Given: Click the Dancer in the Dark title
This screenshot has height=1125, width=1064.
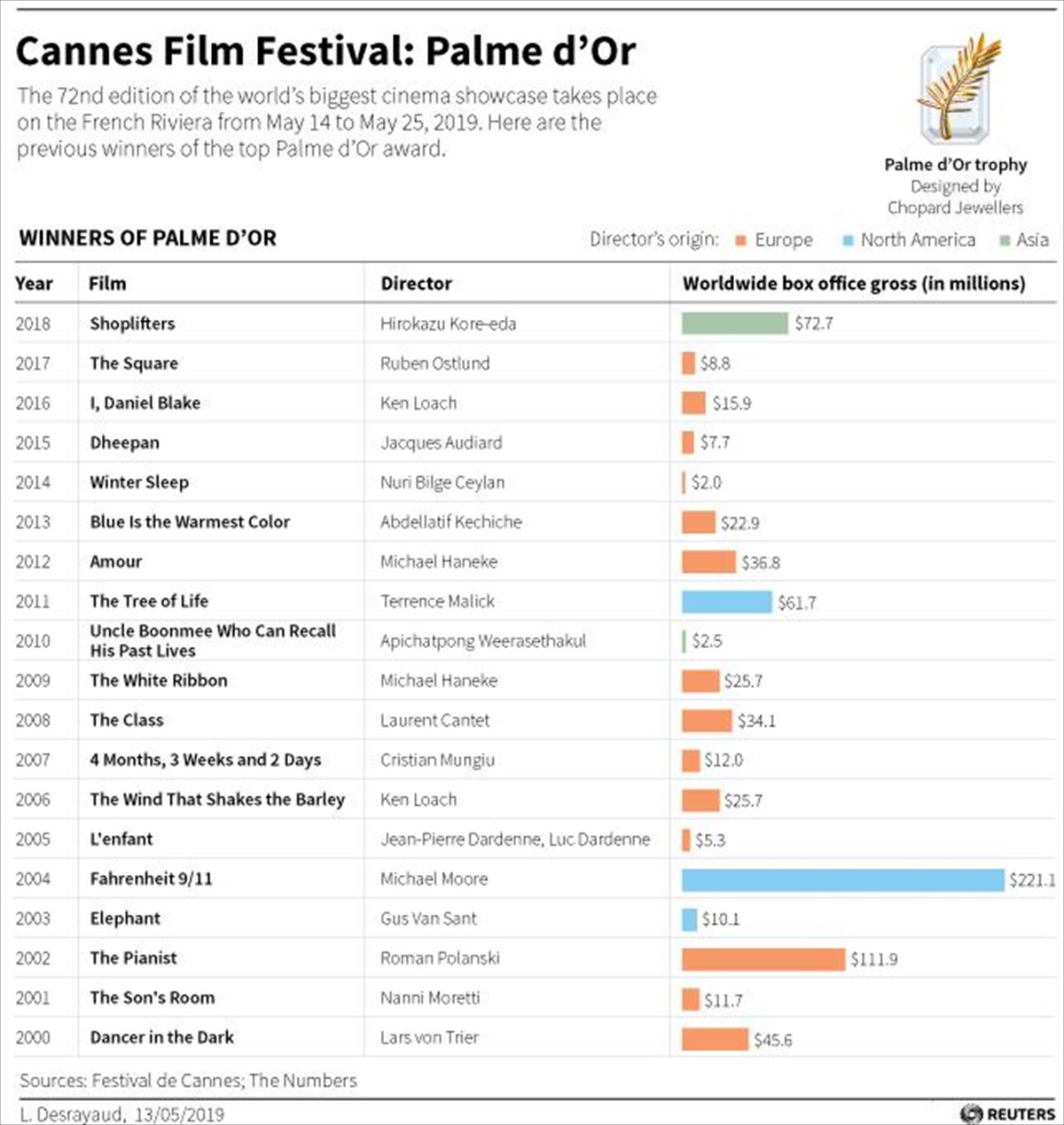Looking at the screenshot, I should click(x=161, y=1037).
